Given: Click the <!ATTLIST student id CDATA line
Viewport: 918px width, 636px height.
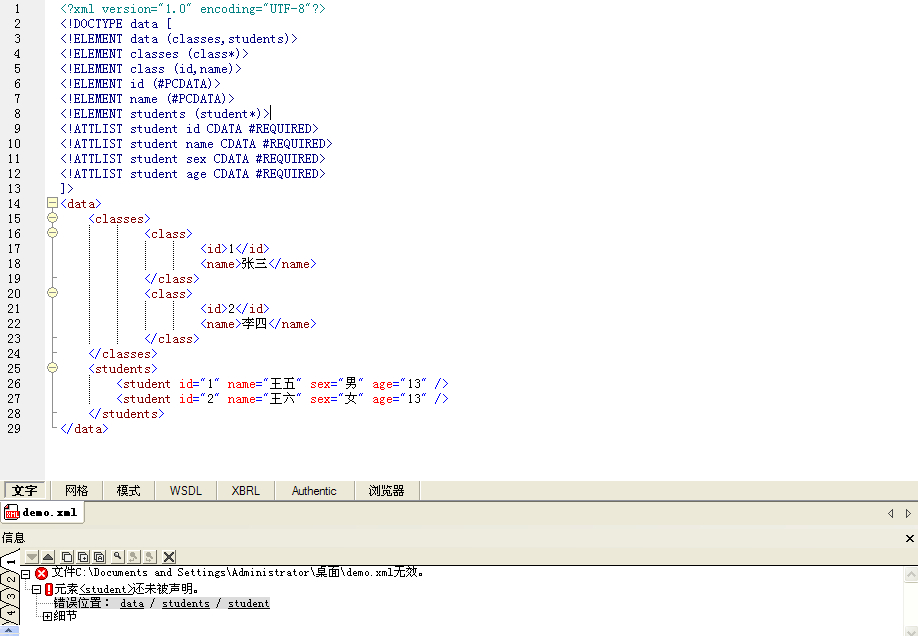Looking at the screenshot, I should 189,129.
